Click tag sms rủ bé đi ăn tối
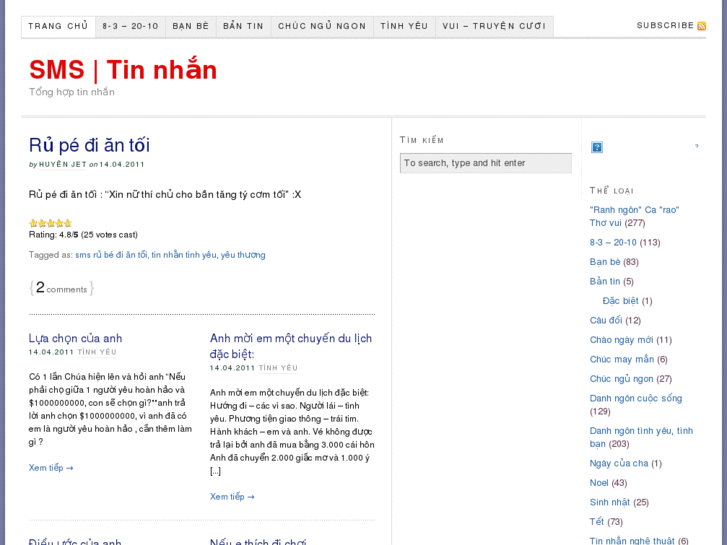This screenshot has height=545, width=727. [111, 255]
